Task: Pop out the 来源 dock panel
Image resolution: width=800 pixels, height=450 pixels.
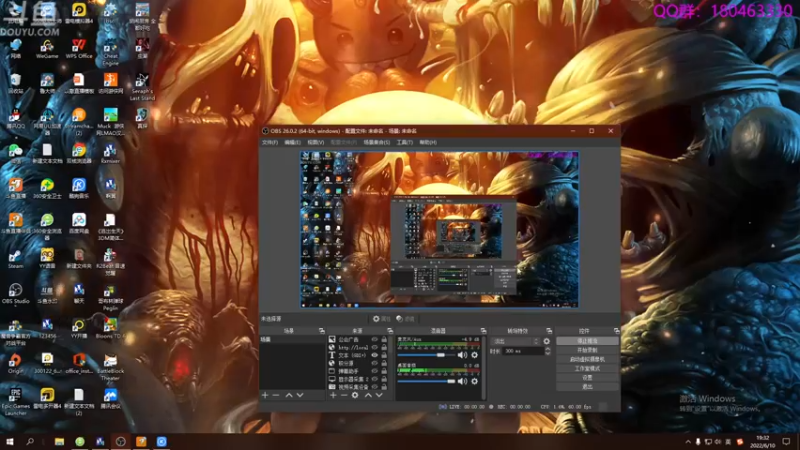Action: pyautogui.click(x=390, y=331)
